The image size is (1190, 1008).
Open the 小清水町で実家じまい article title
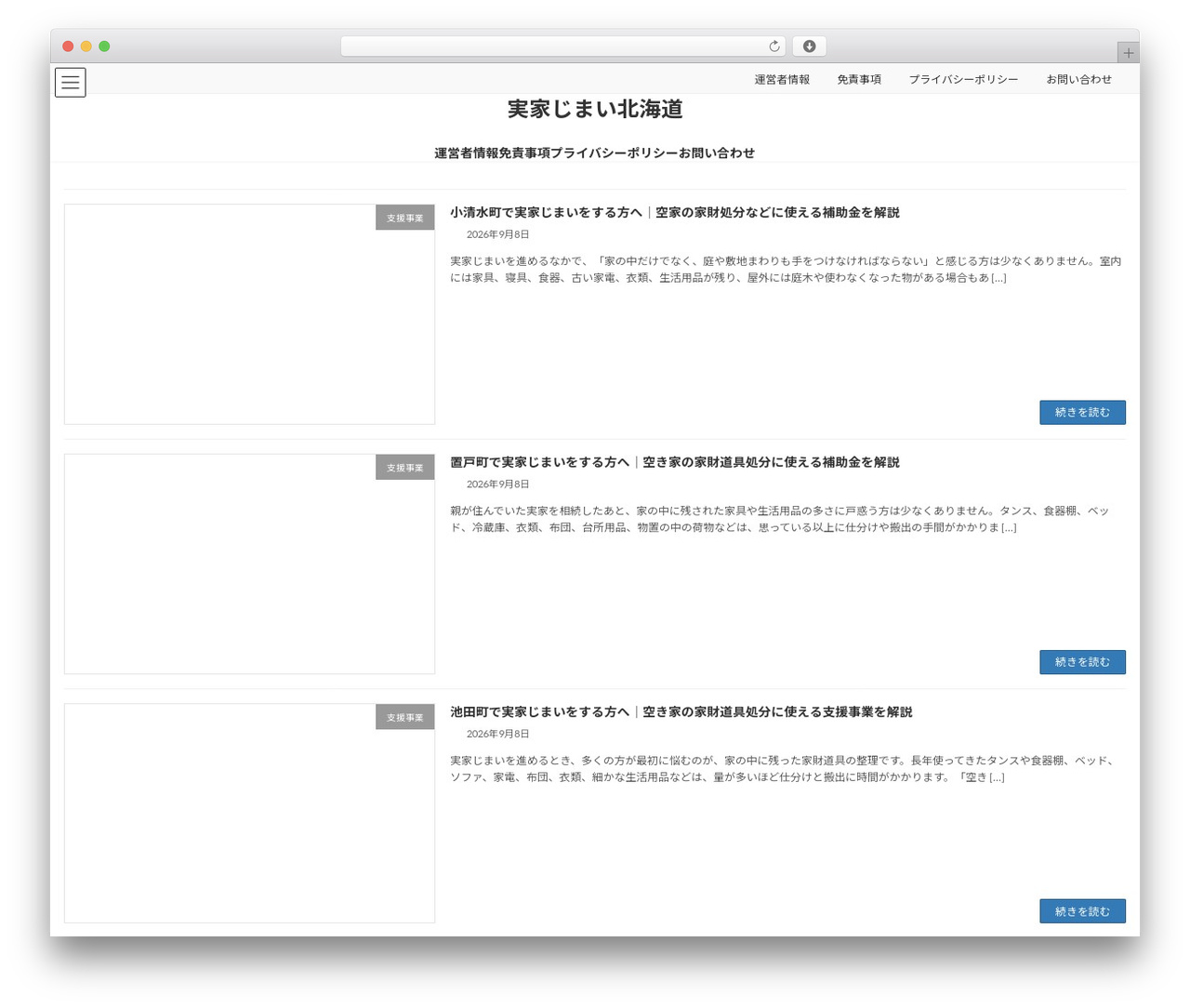pos(675,213)
